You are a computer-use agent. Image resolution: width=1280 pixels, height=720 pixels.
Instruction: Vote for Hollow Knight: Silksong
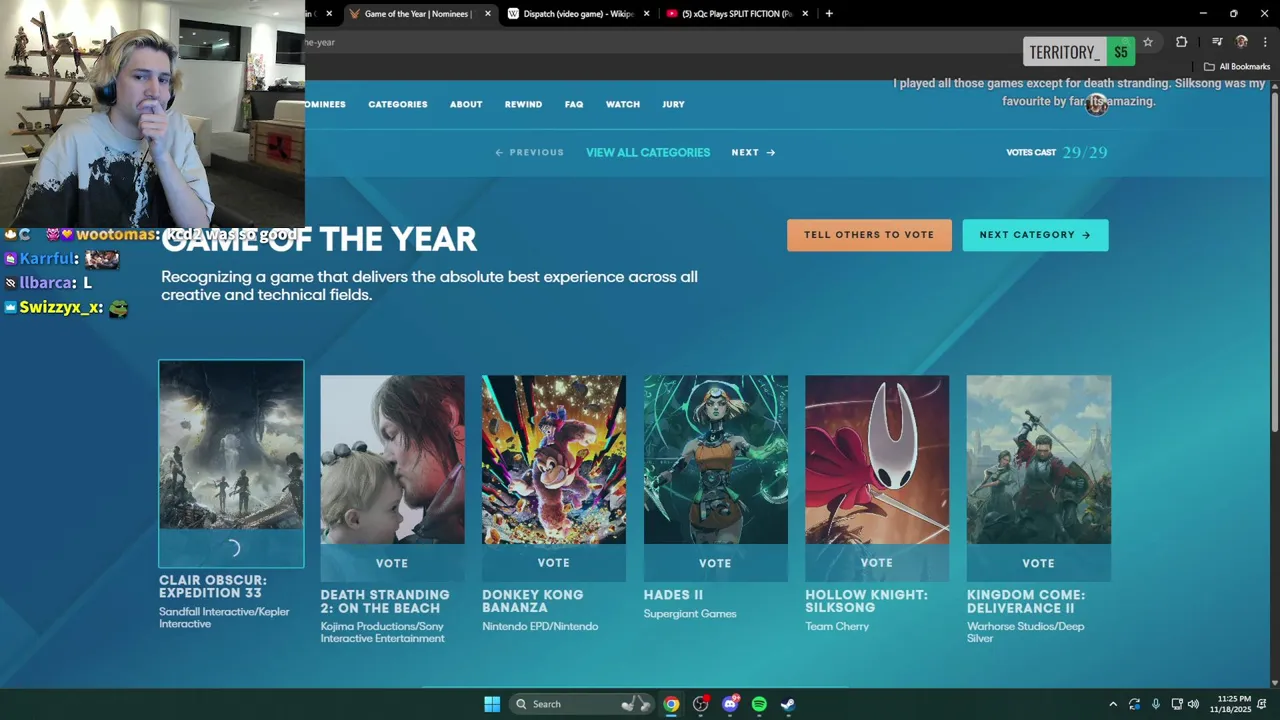point(877,563)
